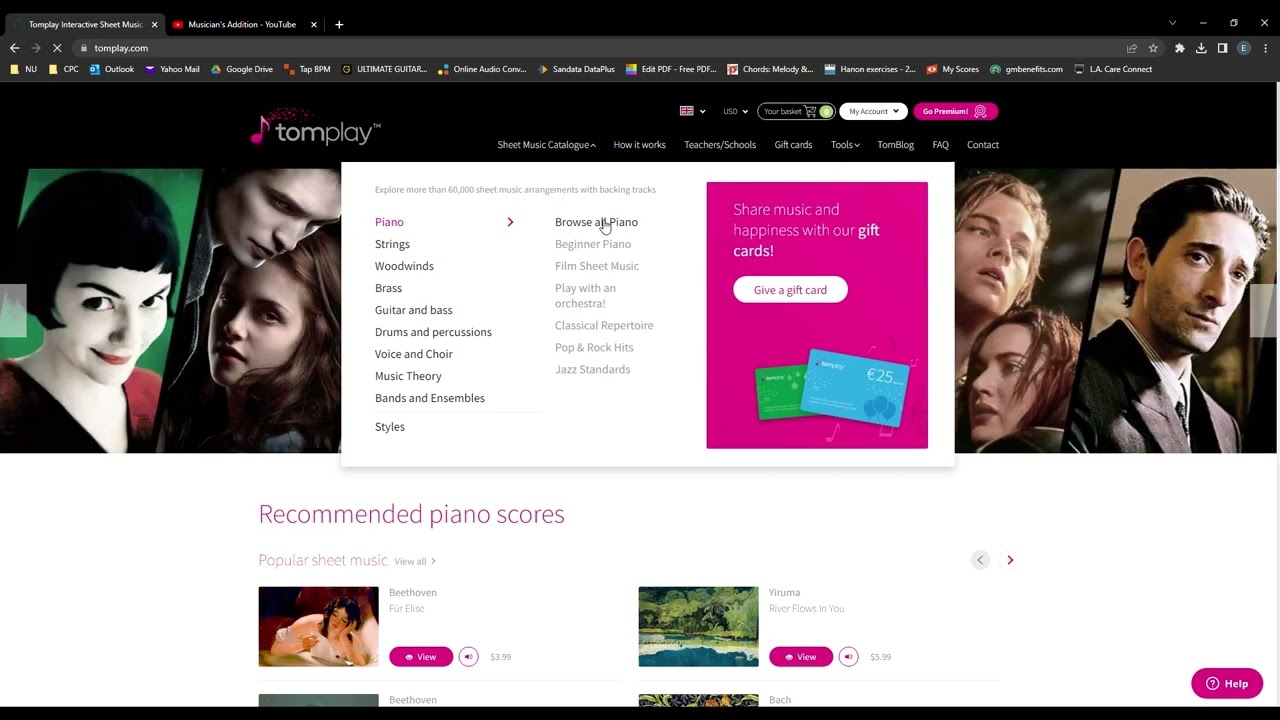Image resolution: width=1280 pixels, height=720 pixels.
Task: Open Your basket
Action: [796, 111]
